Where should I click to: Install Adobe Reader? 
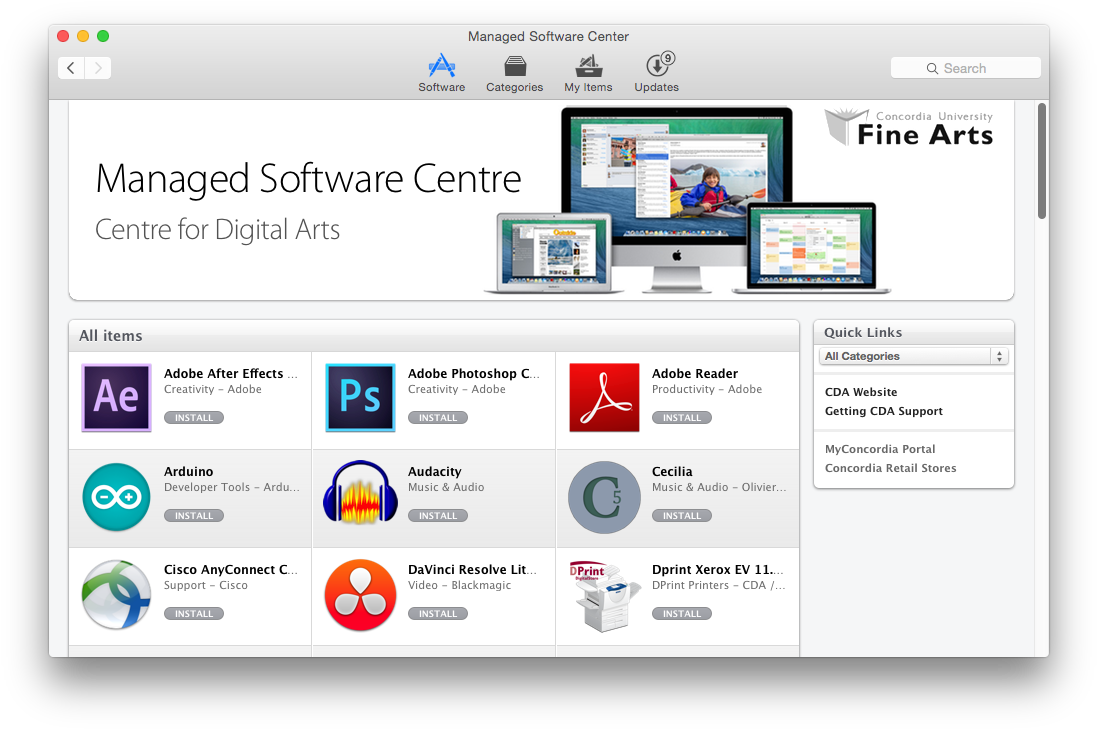682,418
